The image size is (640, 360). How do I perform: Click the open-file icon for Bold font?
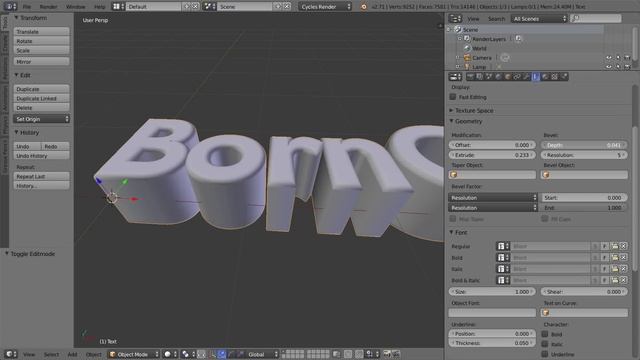coord(614,258)
